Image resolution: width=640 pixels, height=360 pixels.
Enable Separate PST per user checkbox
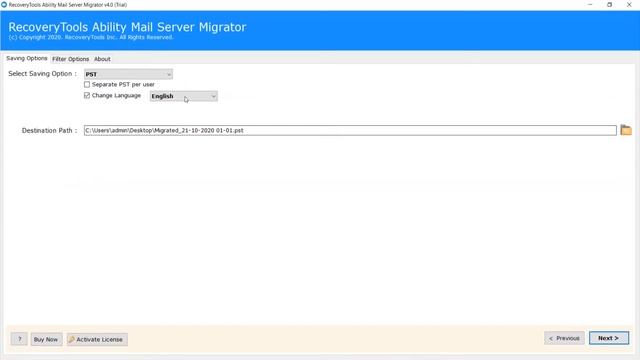(x=87, y=84)
